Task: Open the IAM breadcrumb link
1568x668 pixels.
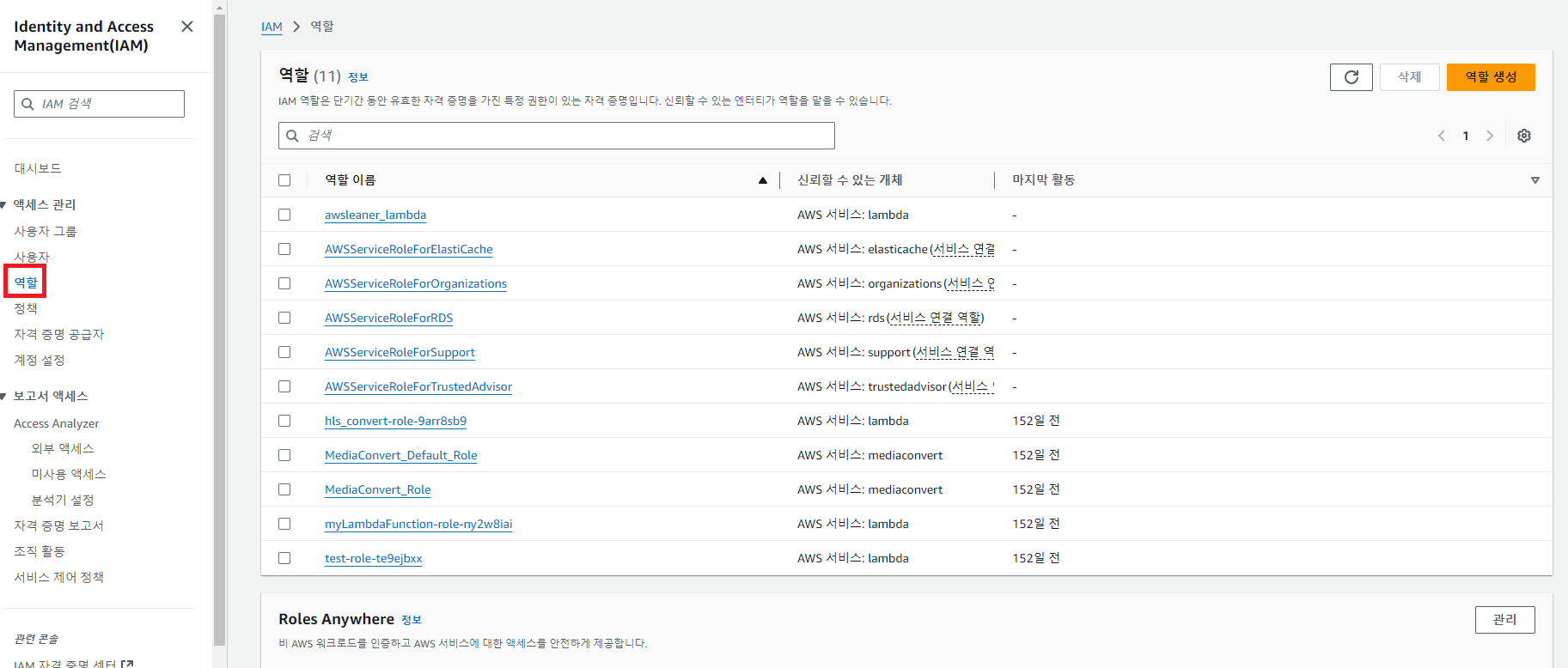Action: [272, 27]
